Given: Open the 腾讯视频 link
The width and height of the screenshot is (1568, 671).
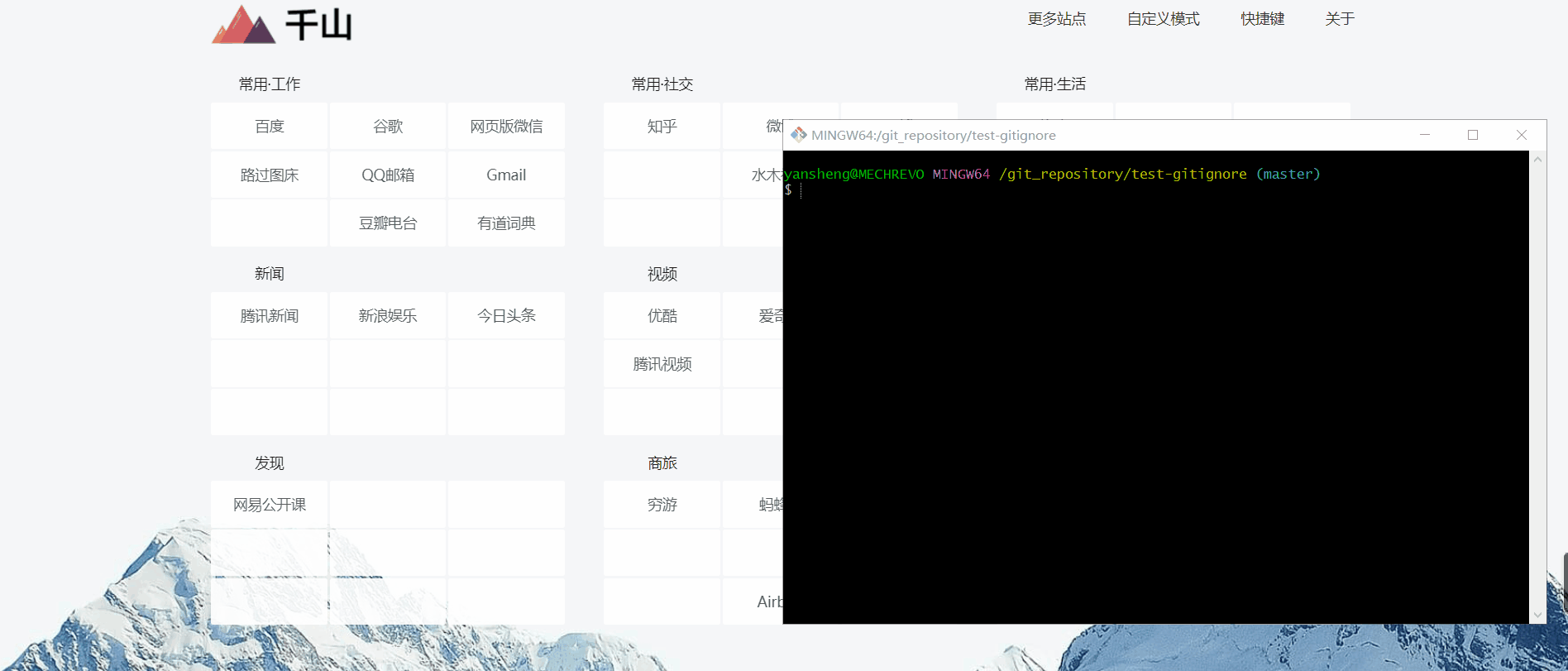Looking at the screenshot, I should pos(662,364).
